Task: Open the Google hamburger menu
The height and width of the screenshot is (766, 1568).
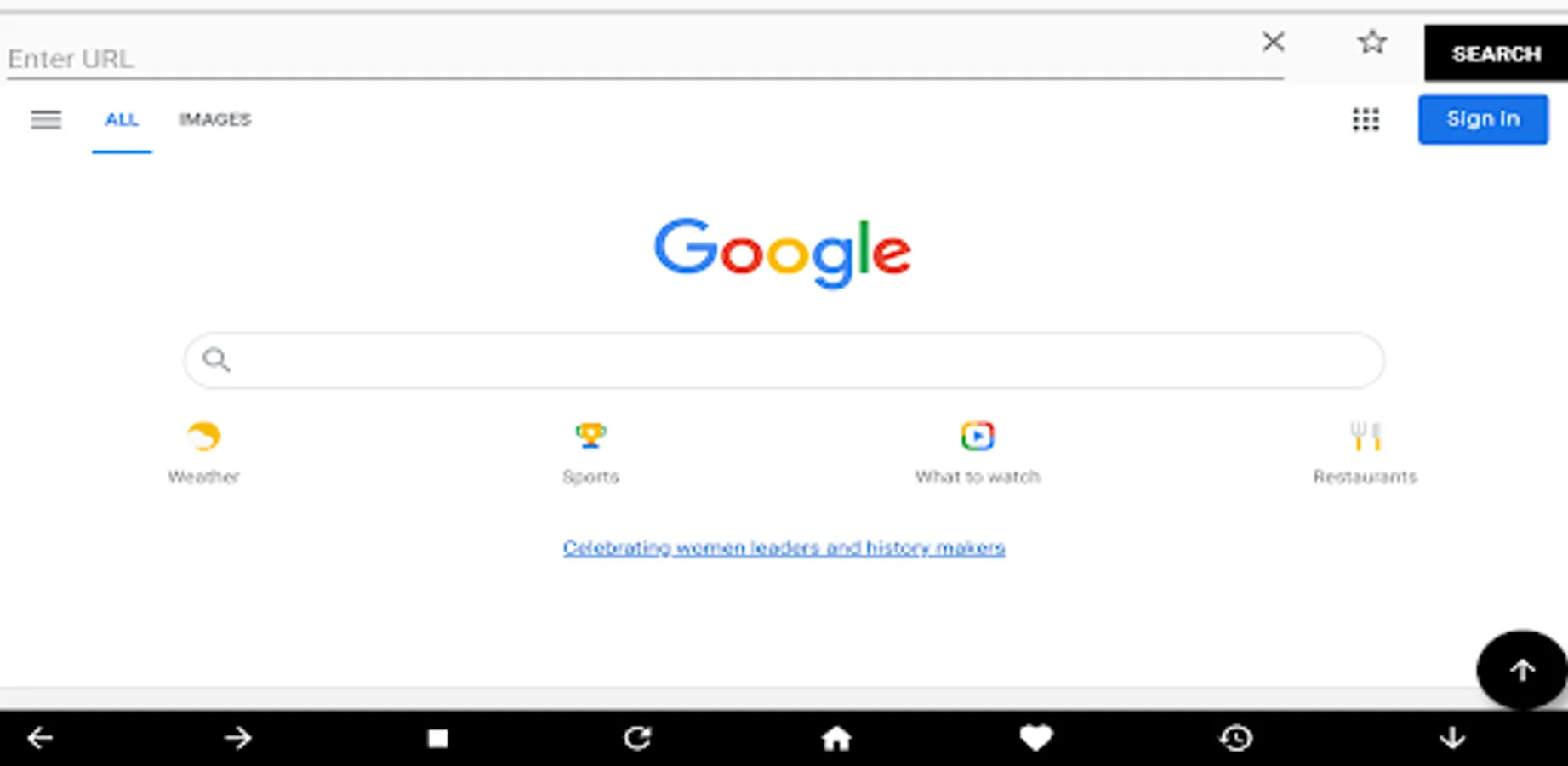Action: (x=46, y=120)
